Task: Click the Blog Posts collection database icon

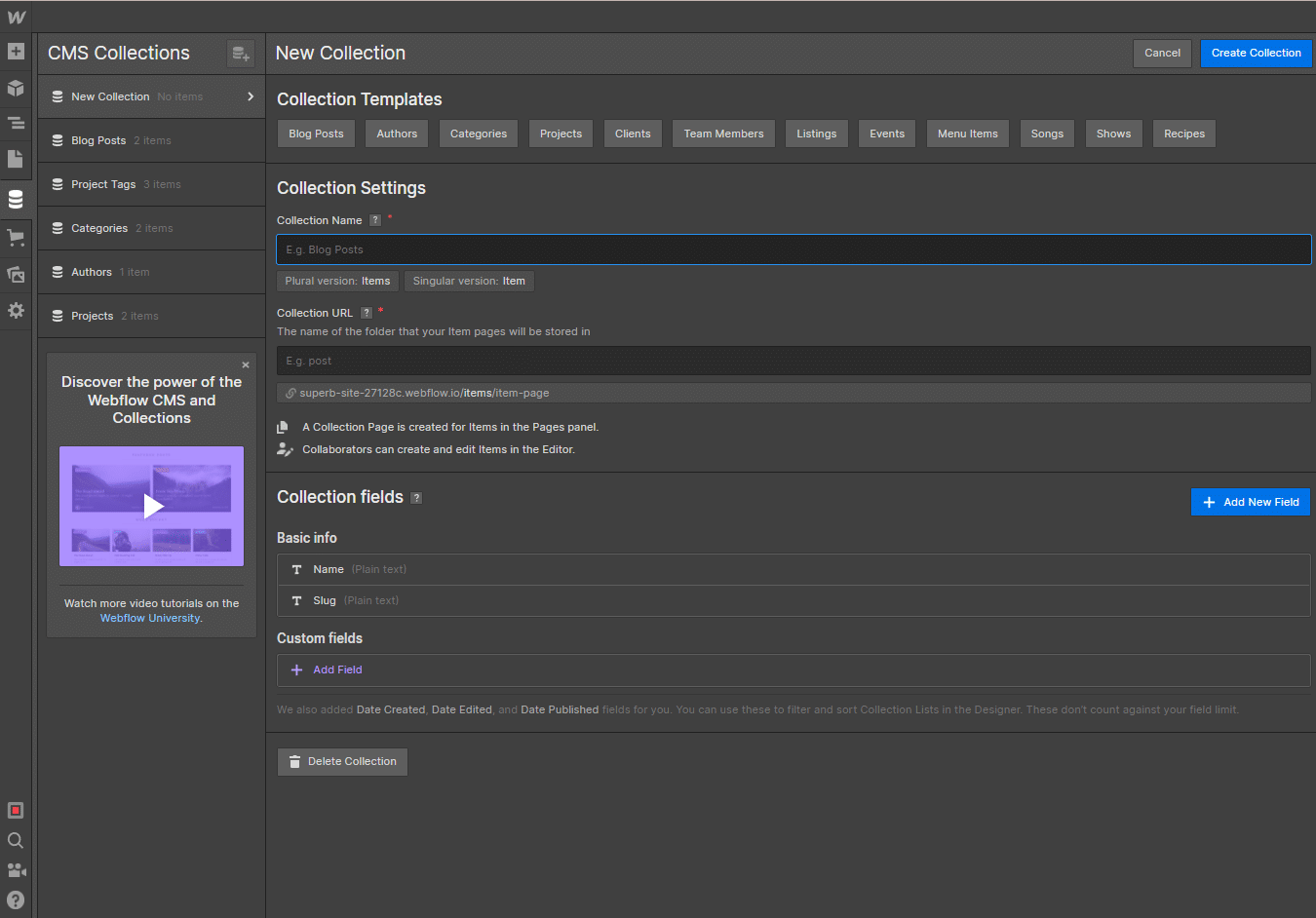Action: (58, 140)
